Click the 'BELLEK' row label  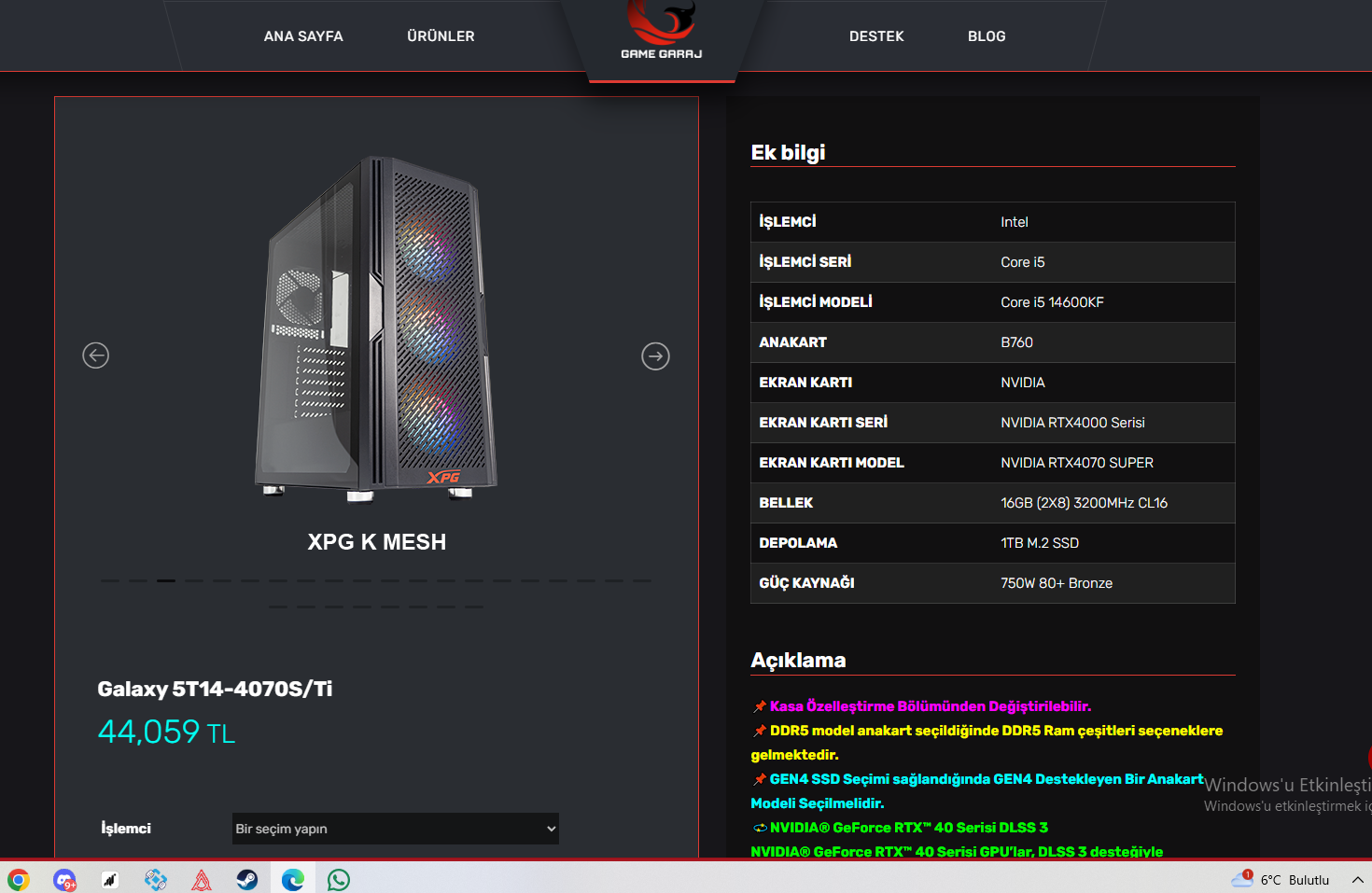(786, 503)
